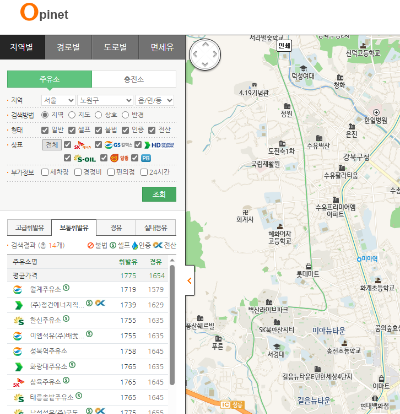Open the 경유 fuel tab

point(116,228)
